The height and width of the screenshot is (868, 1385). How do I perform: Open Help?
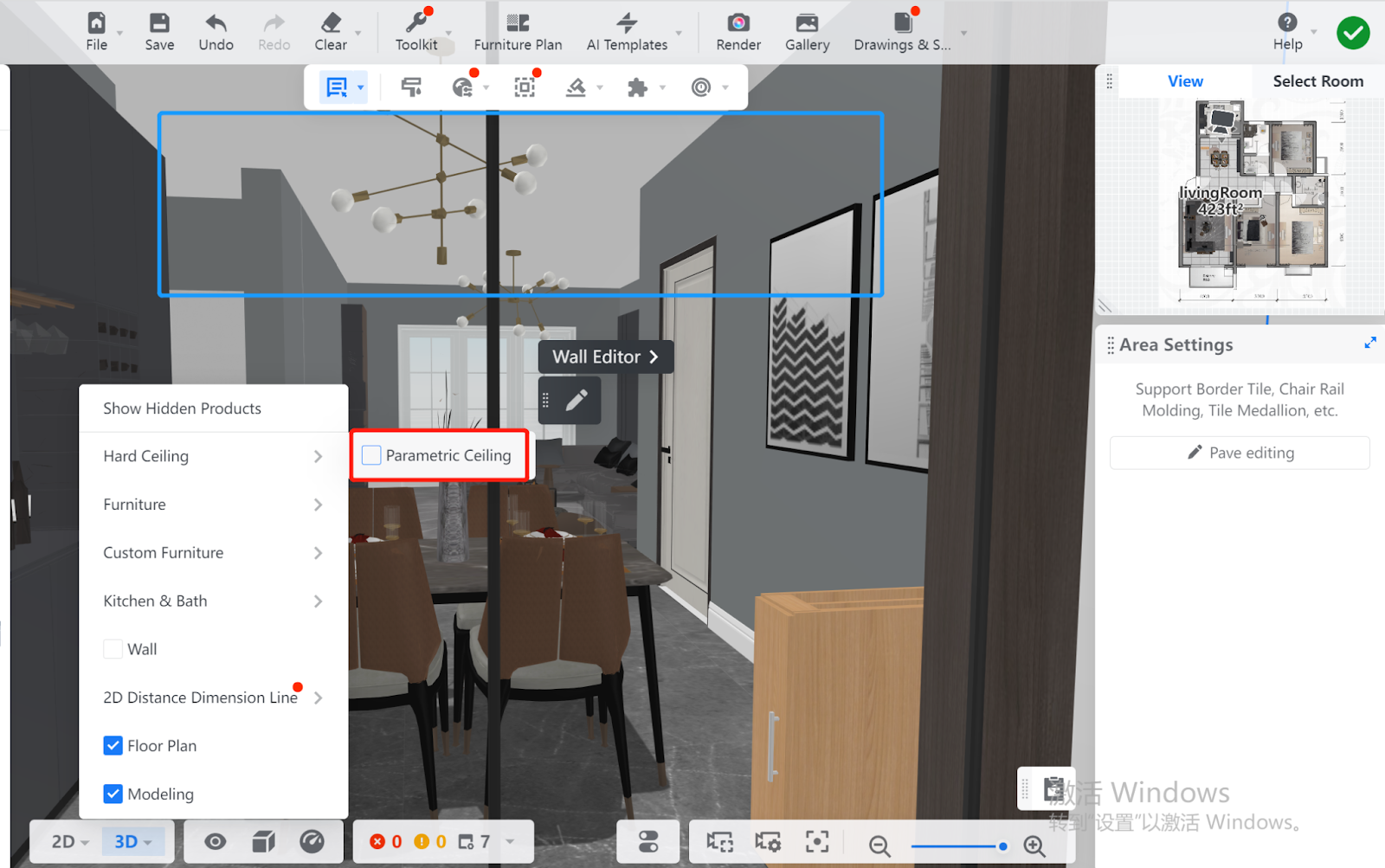tap(1287, 31)
